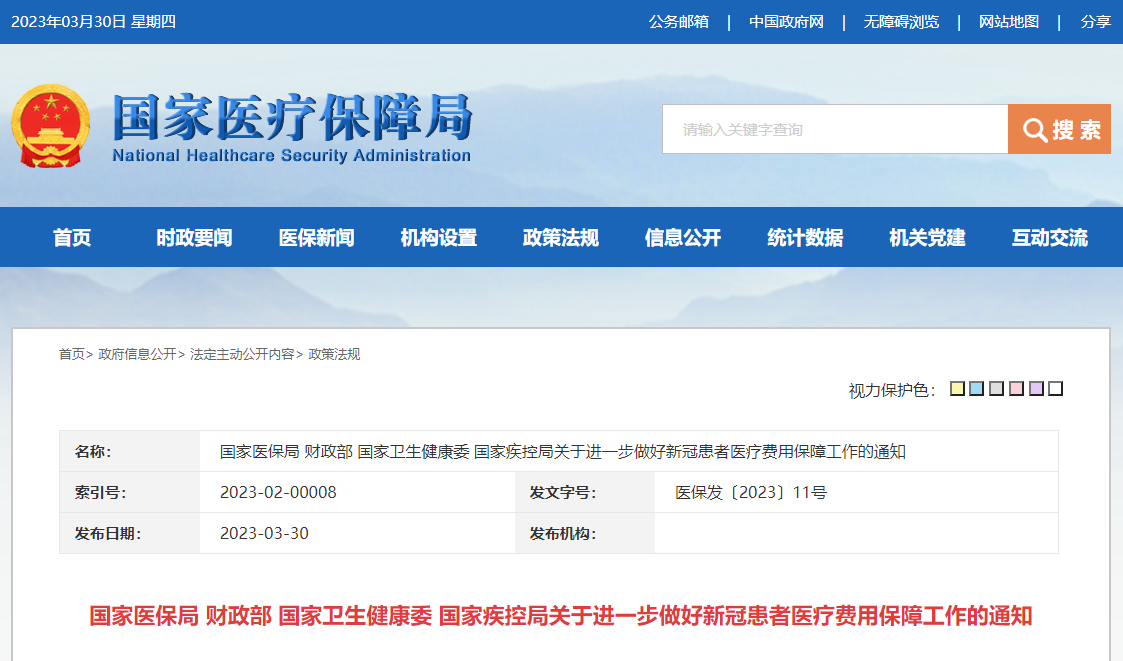The width and height of the screenshot is (1123, 661).
Task: Open the 互动交流 menu
Action: [1049, 238]
